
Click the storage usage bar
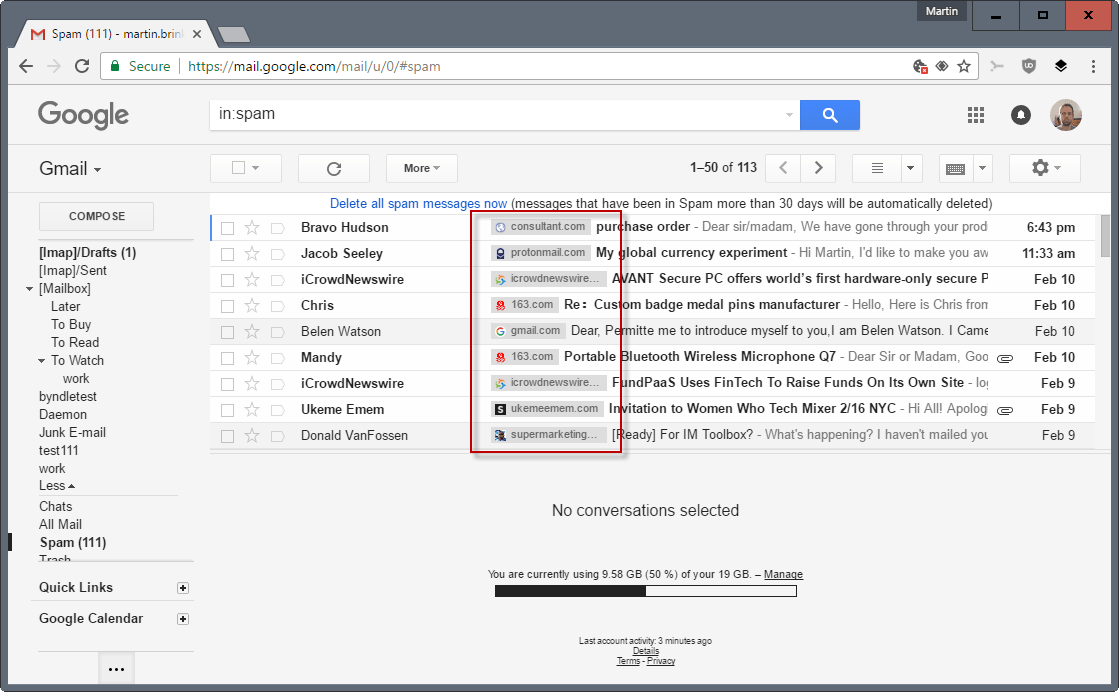[x=645, y=591]
